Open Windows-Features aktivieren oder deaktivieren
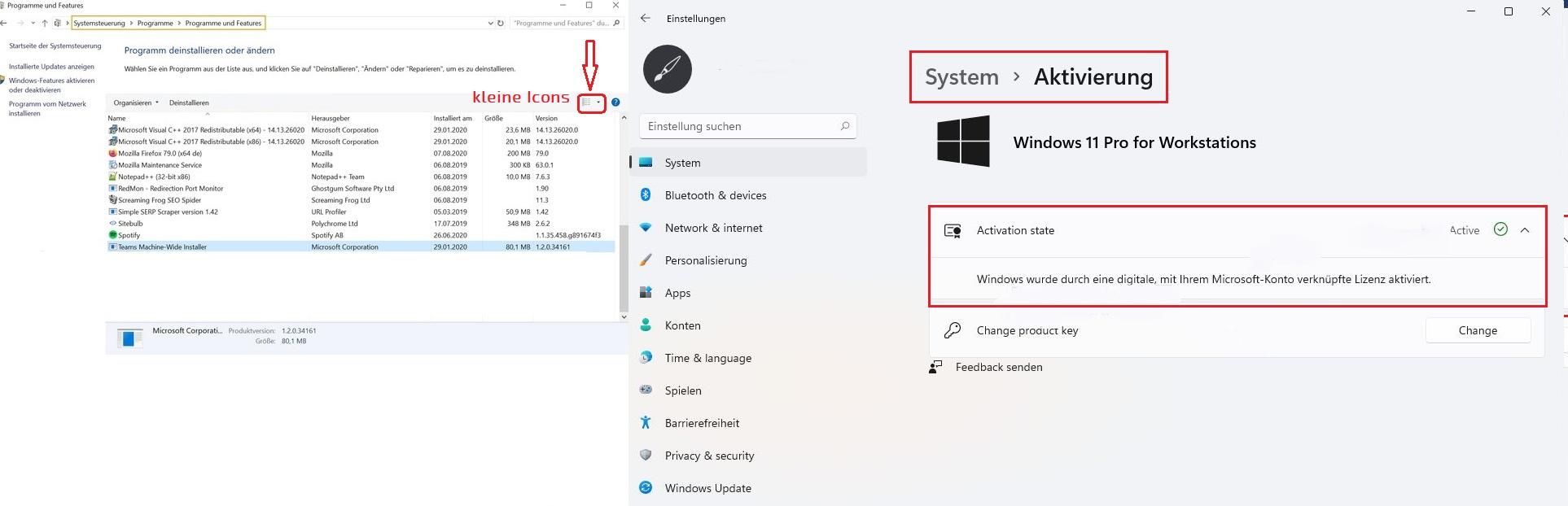The image size is (1568, 506). pyautogui.click(x=51, y=85)
